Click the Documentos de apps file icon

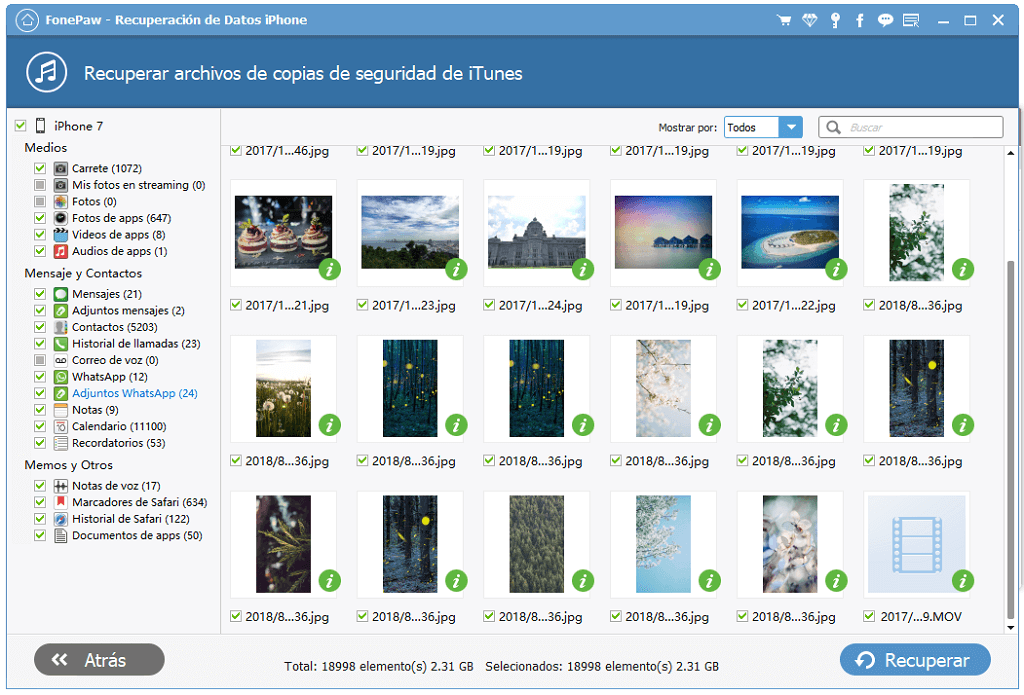tap(61, 536)
